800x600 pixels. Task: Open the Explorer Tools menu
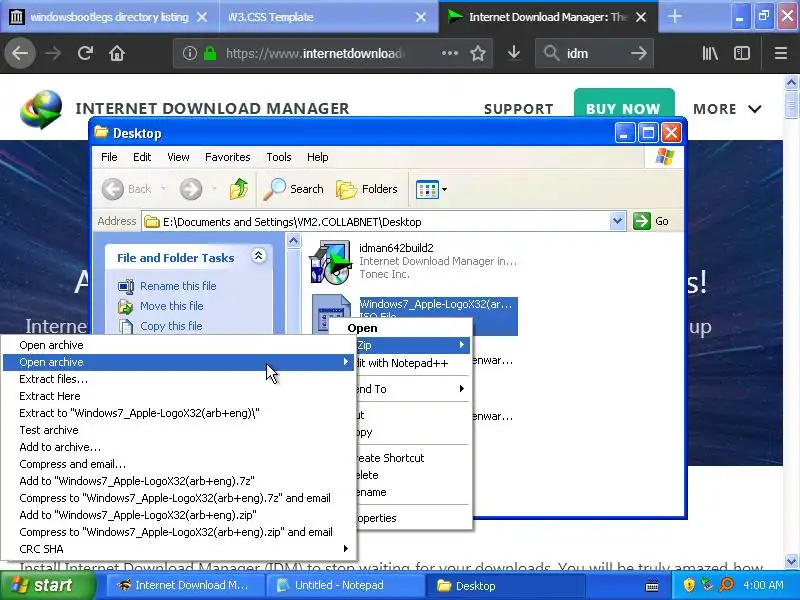tap(279, 157)
